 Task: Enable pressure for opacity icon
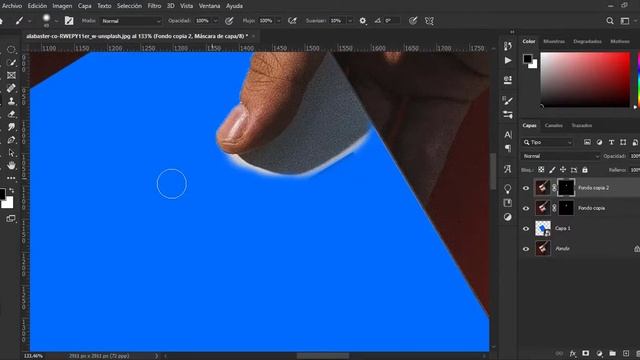[229, 20]
